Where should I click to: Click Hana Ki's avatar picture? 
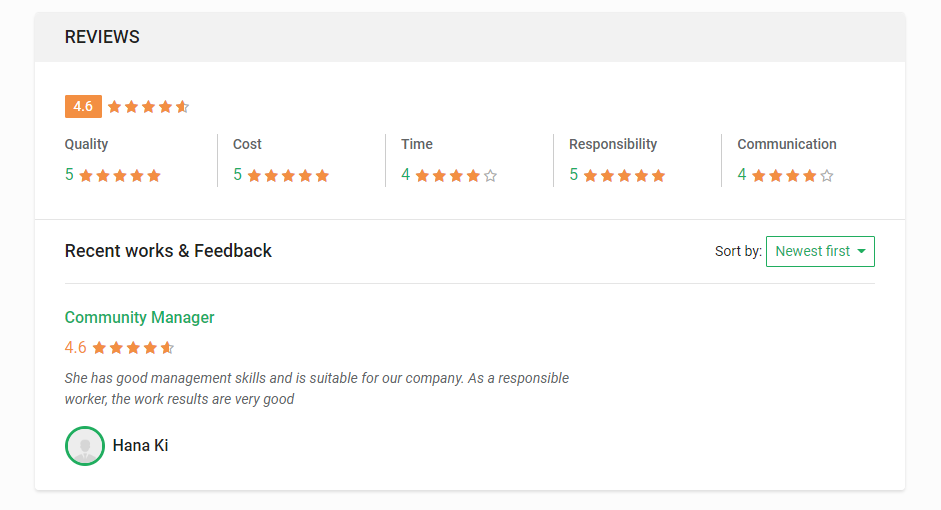(85, 446)
